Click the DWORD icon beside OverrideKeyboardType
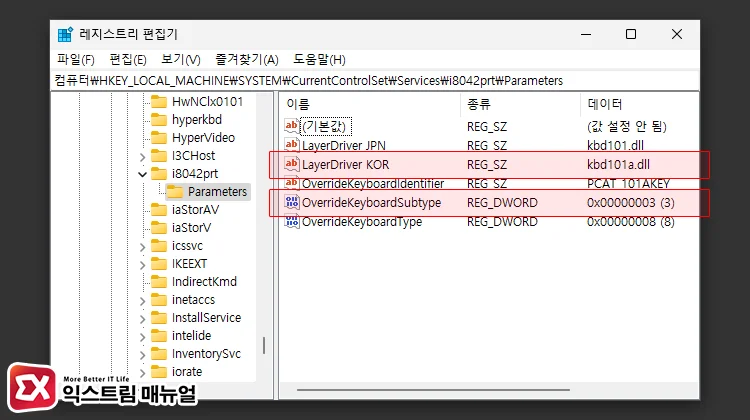This screenshot has width=750, height=420. click(292, 221)
